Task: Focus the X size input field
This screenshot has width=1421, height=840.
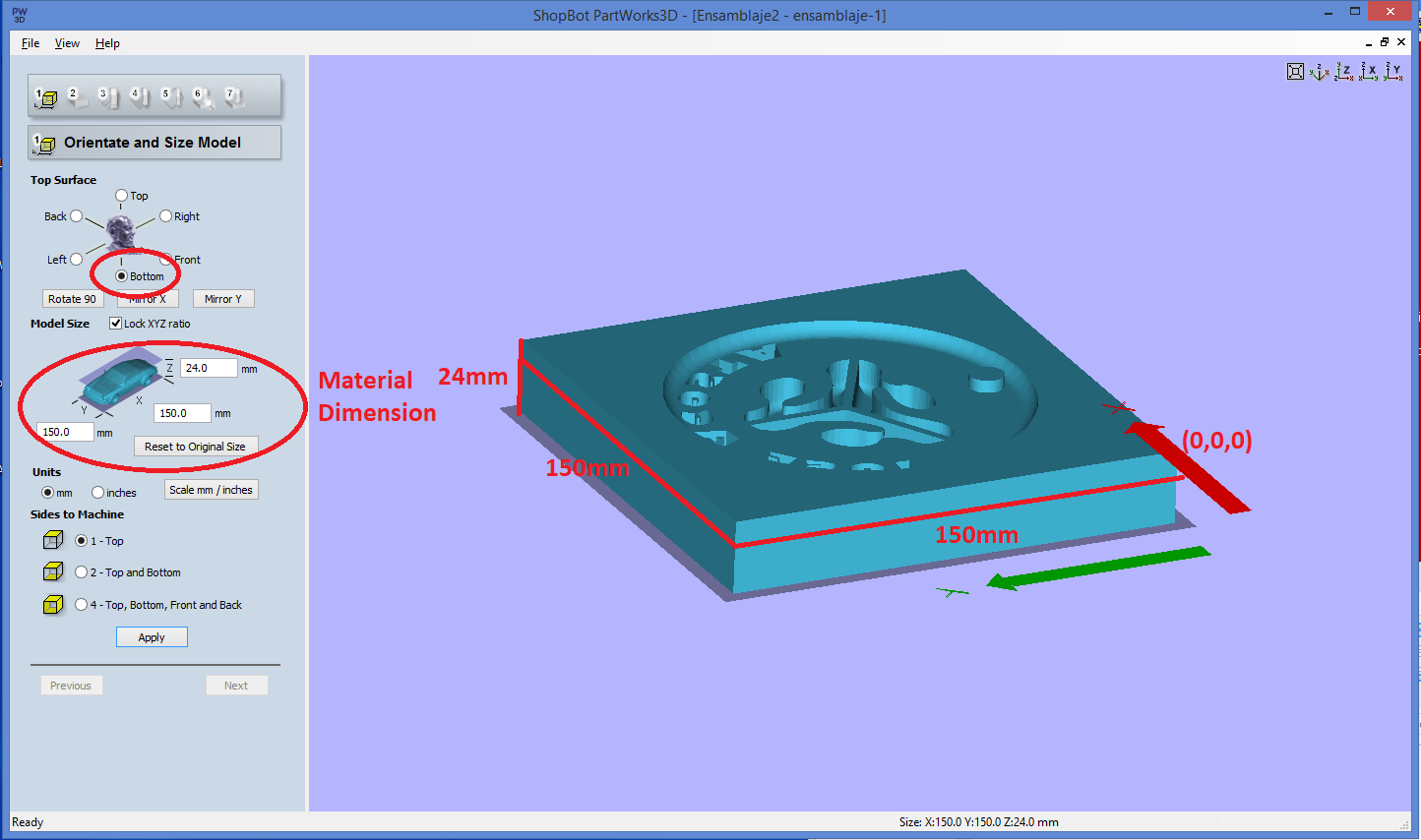Action: click(x=182, y=413)
